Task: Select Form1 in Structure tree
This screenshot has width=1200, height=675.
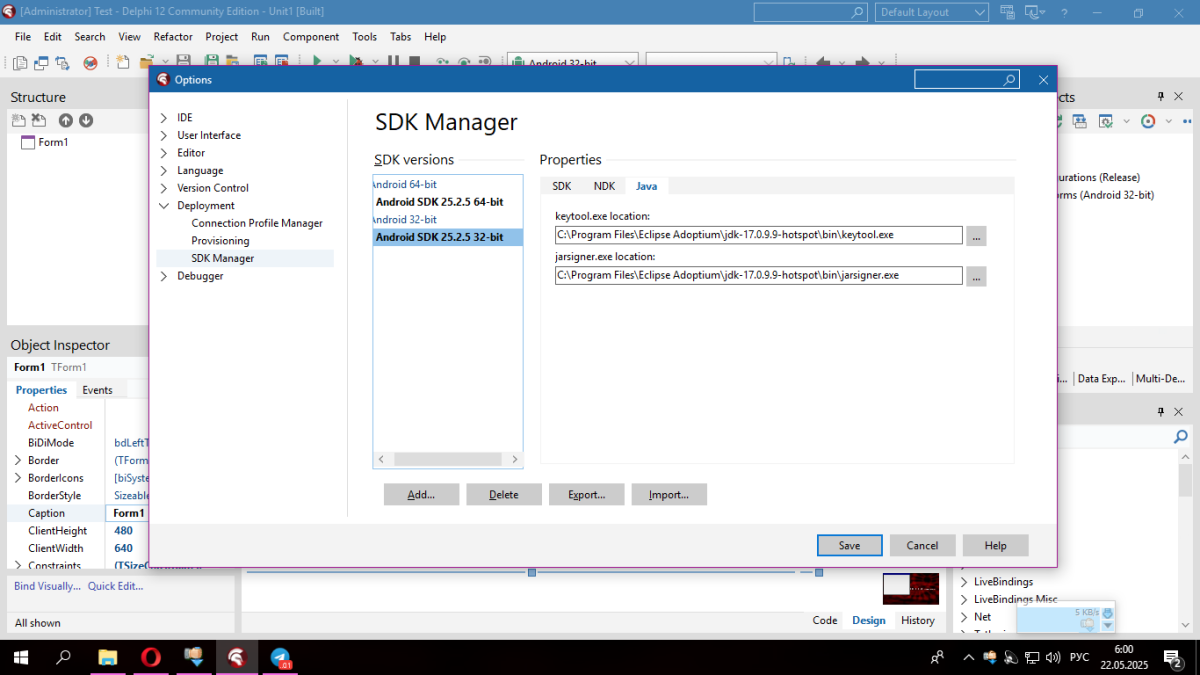Action: [53, 142]
